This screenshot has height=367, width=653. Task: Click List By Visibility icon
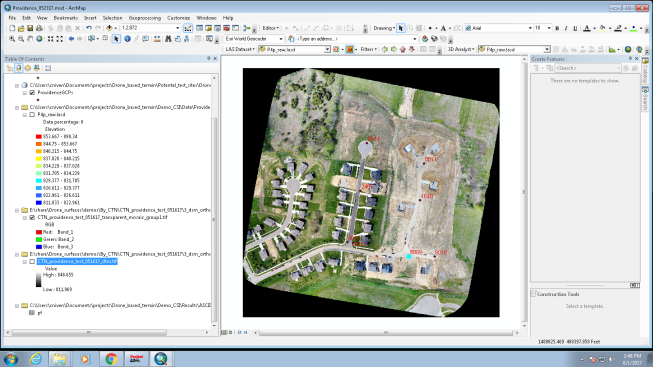[x=27, y=68]
